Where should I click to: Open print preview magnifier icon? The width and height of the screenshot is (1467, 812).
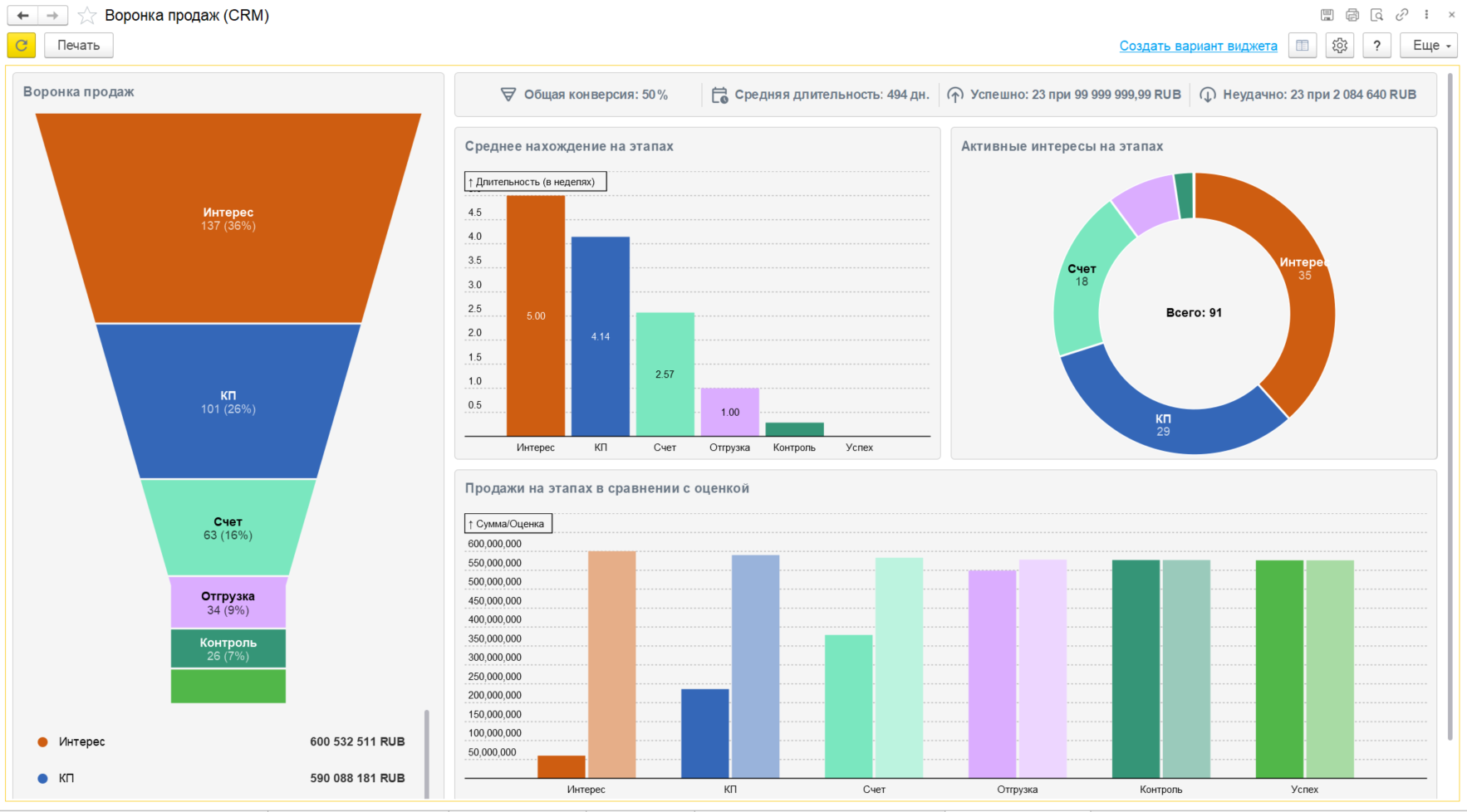pyautogui.click(x=1376, y=15)
